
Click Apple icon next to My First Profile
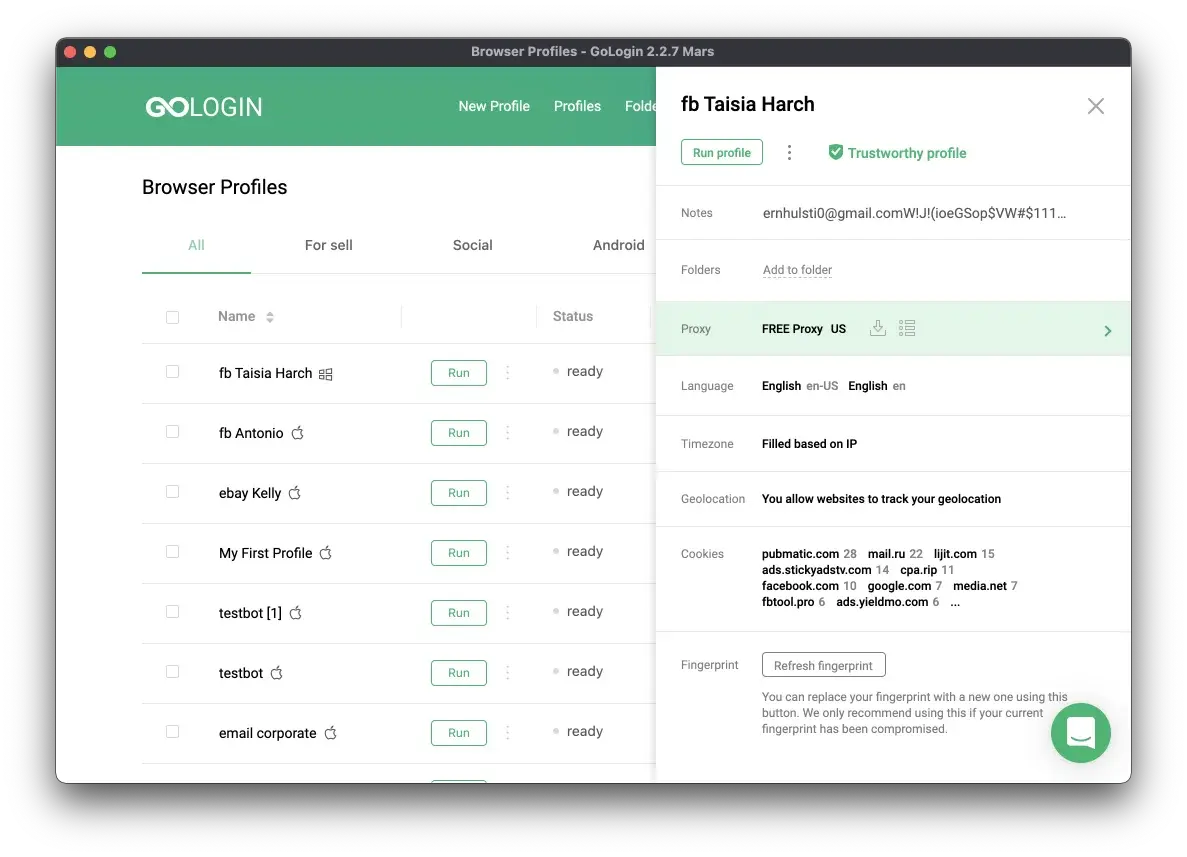[326, 553]
